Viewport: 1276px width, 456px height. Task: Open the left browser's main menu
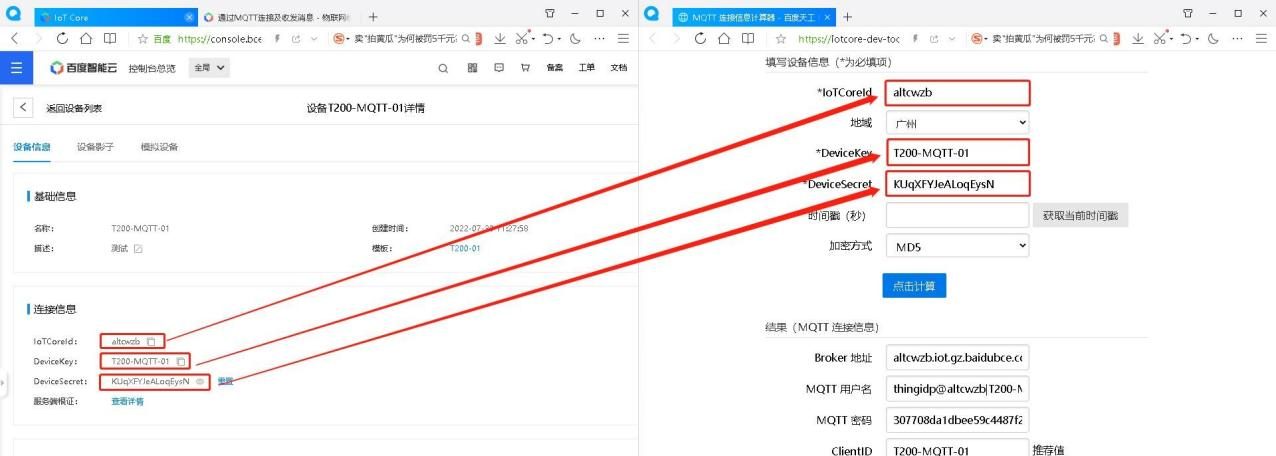(x=623, y=38)
